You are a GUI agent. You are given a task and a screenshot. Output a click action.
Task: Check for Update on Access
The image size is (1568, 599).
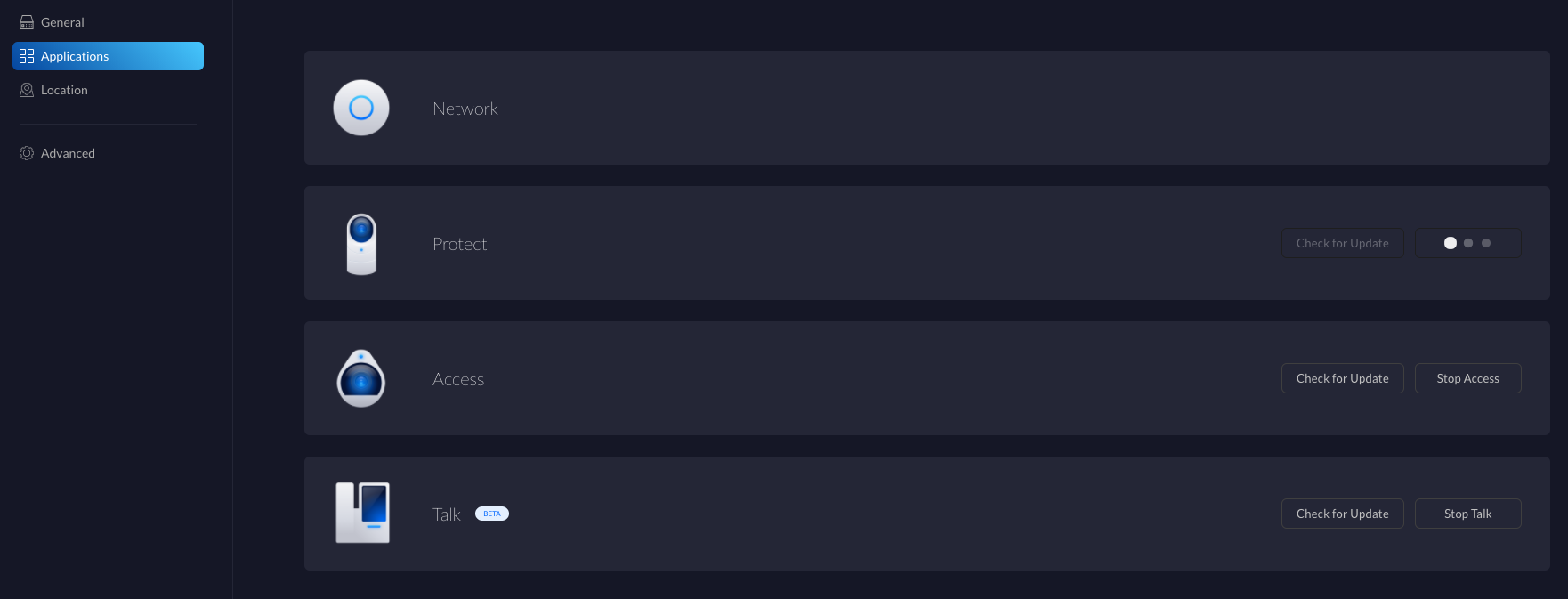tap(1342, 378)
